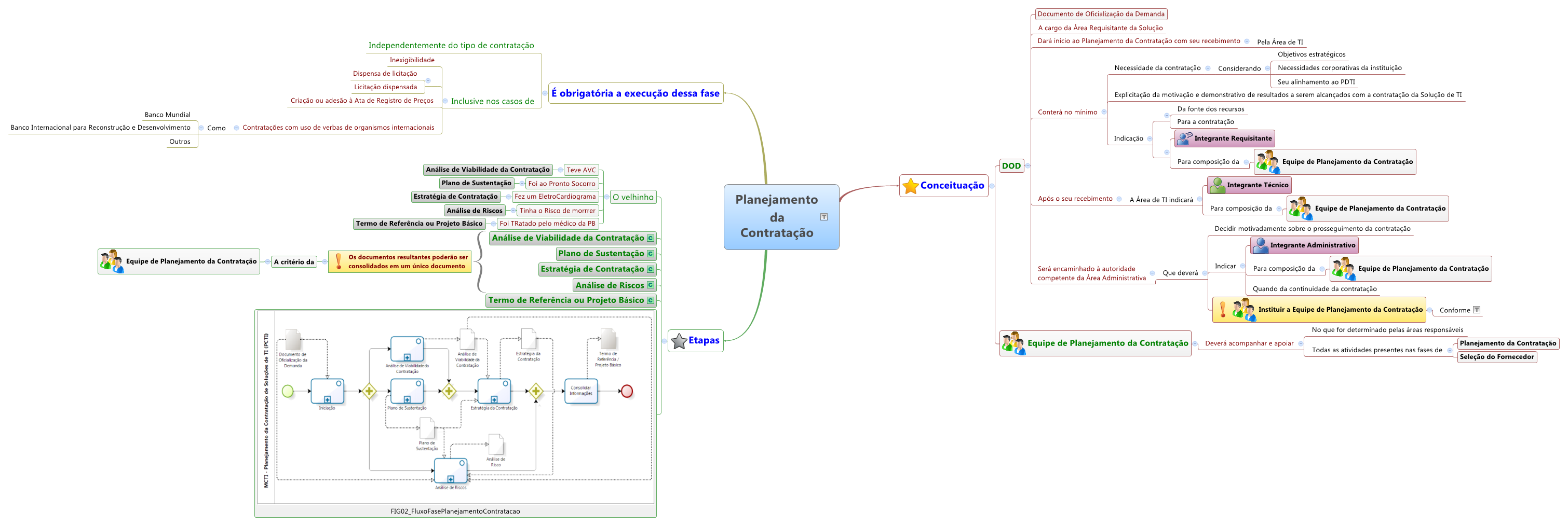Click the Integrante Requisitante speaking person icon

pyautogui.click(x=1184, y=139)
